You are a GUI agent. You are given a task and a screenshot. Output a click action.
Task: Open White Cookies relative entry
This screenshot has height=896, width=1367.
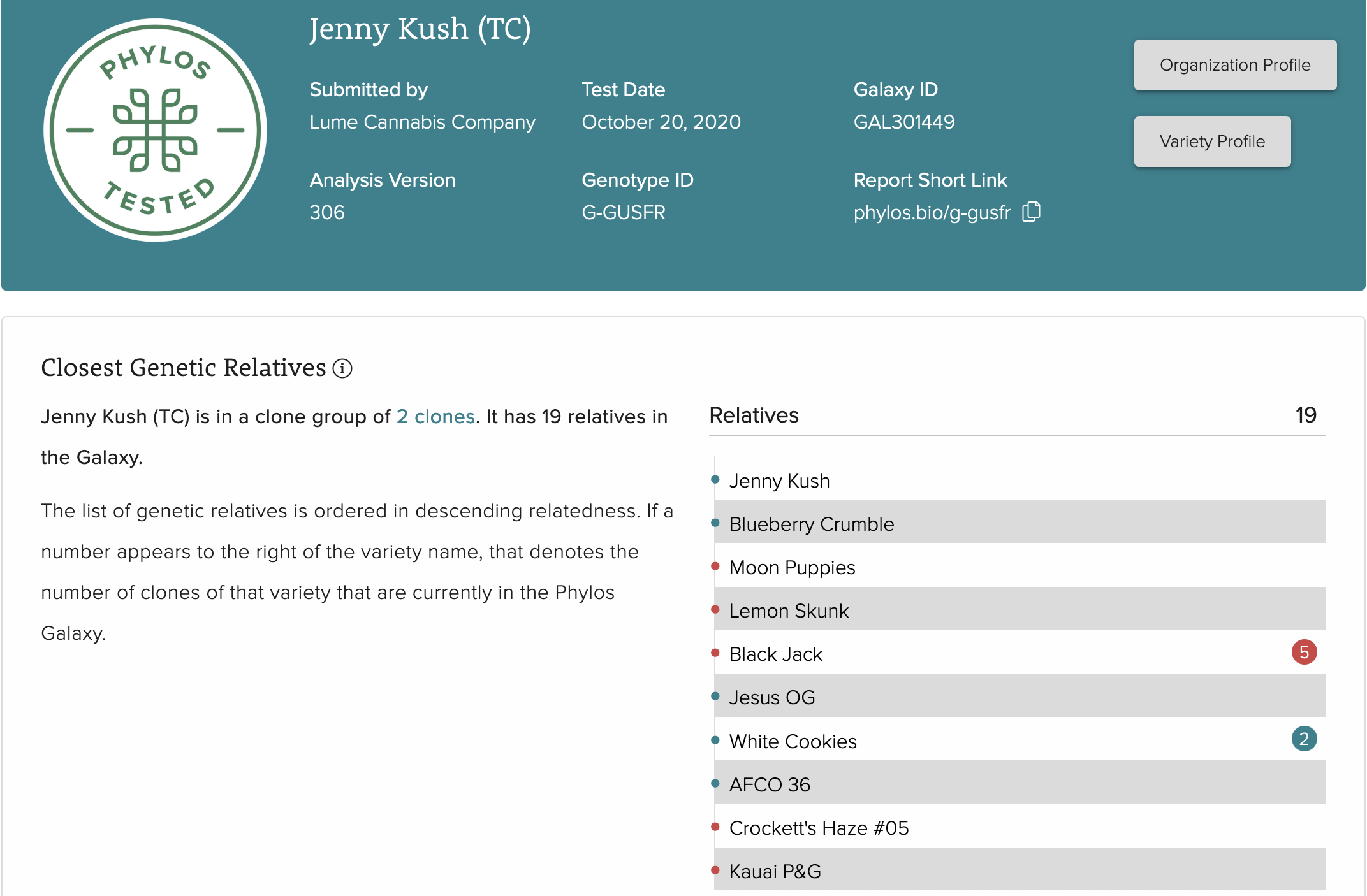[793, 741]
